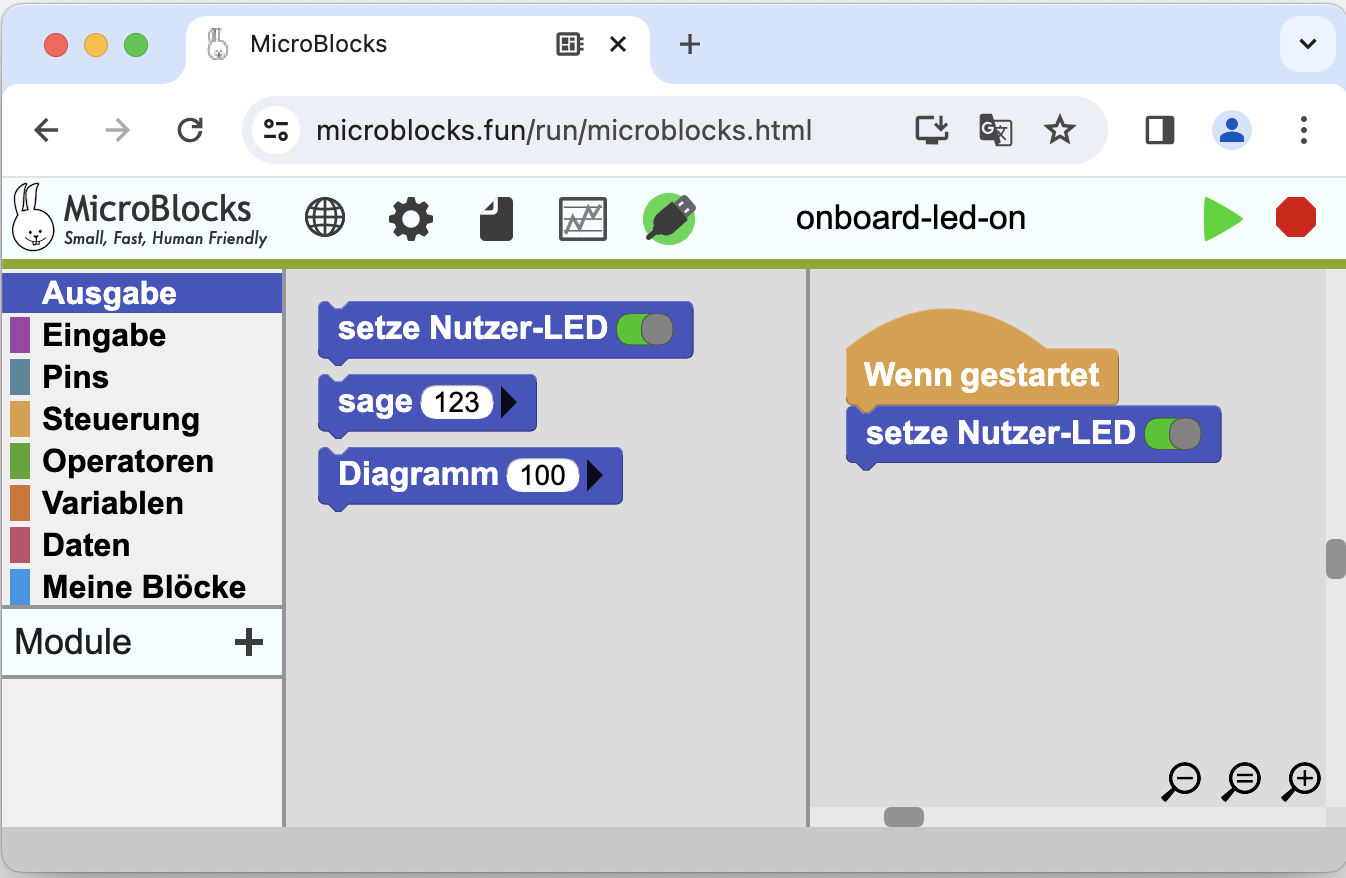Click the 123 value in sage block
Viewport: 1346px width, 878px height.
pyautogui.click(x=457, y=403)
